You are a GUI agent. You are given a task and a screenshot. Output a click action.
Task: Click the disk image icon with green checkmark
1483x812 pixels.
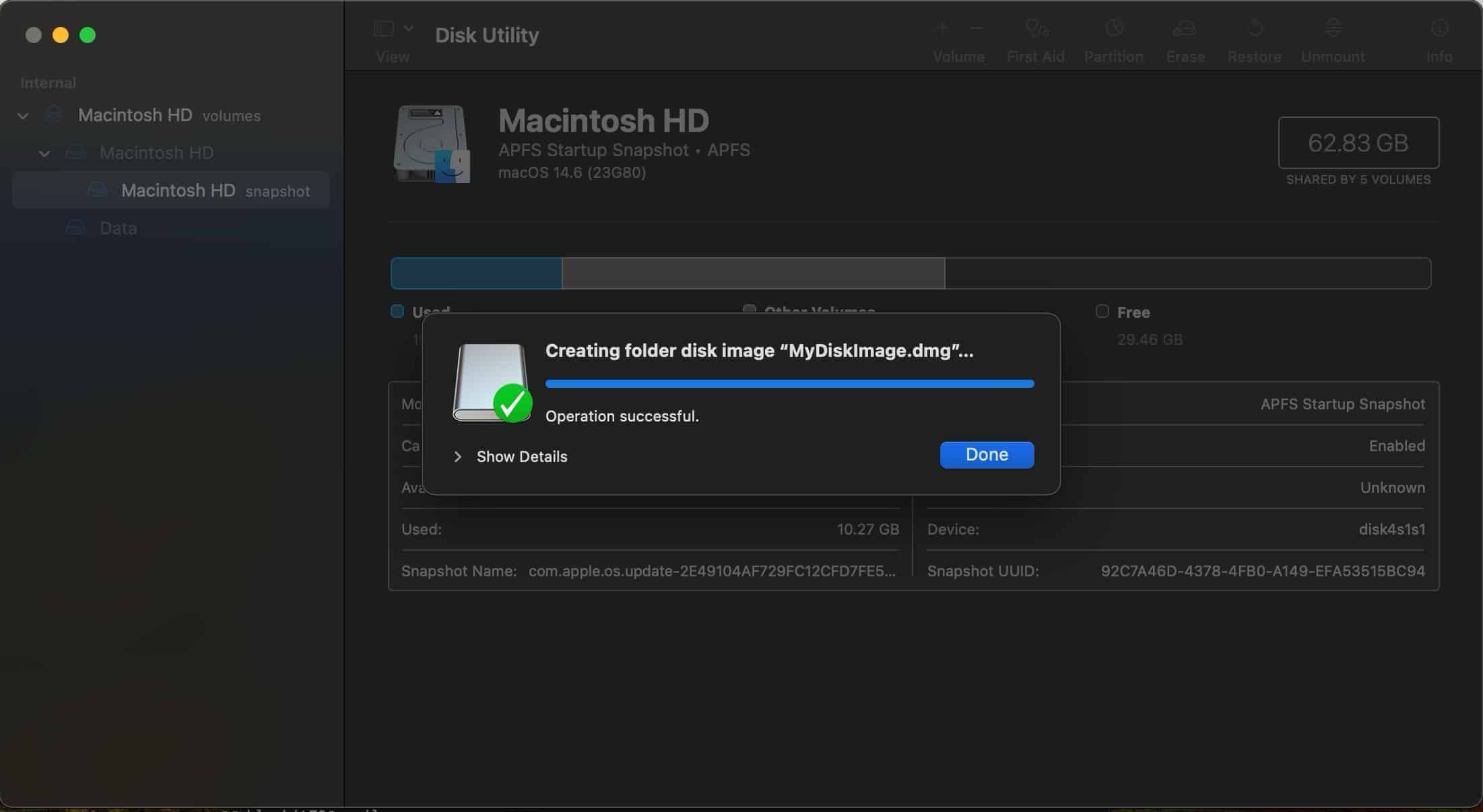pyautogui.click(x=492, y=383)
